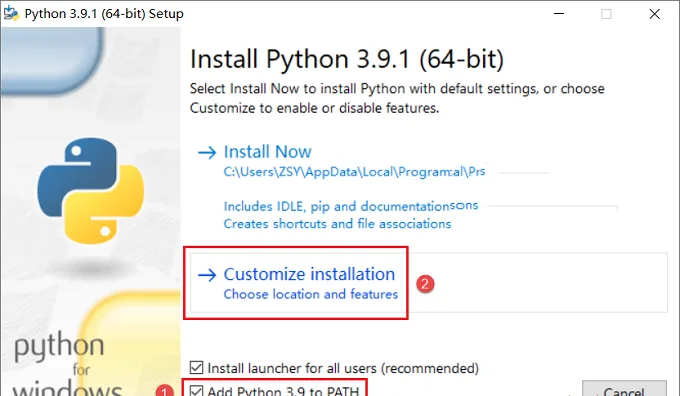This screenshot has height=396, width=680.
Task: Cancel the Python setup
Action: click(x=624, y=389)
